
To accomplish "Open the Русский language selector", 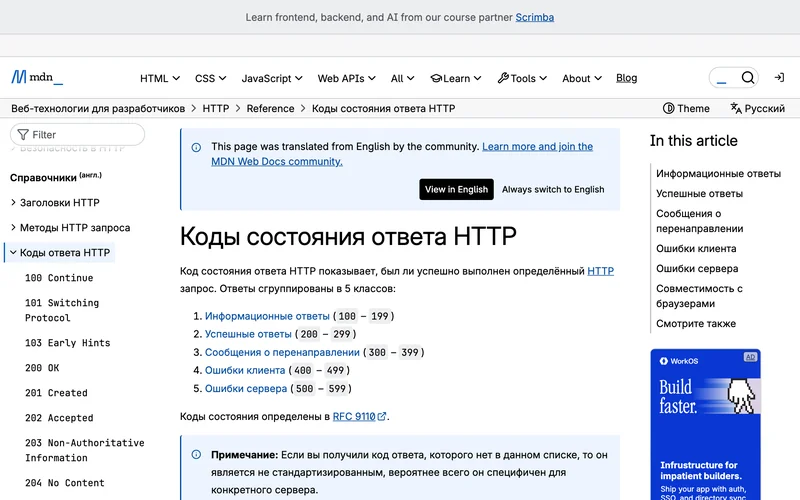I will coord(758,108).
